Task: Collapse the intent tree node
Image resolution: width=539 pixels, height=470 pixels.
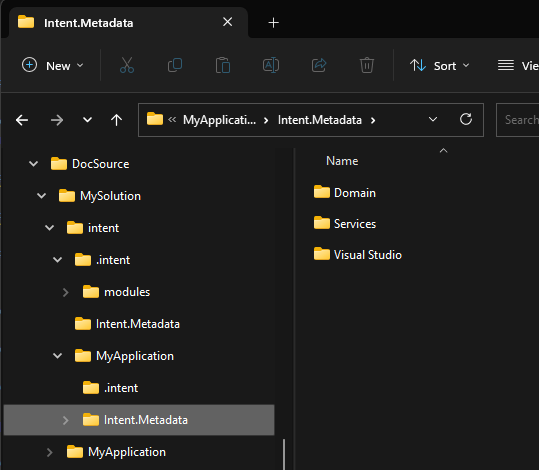Action: 50,228
